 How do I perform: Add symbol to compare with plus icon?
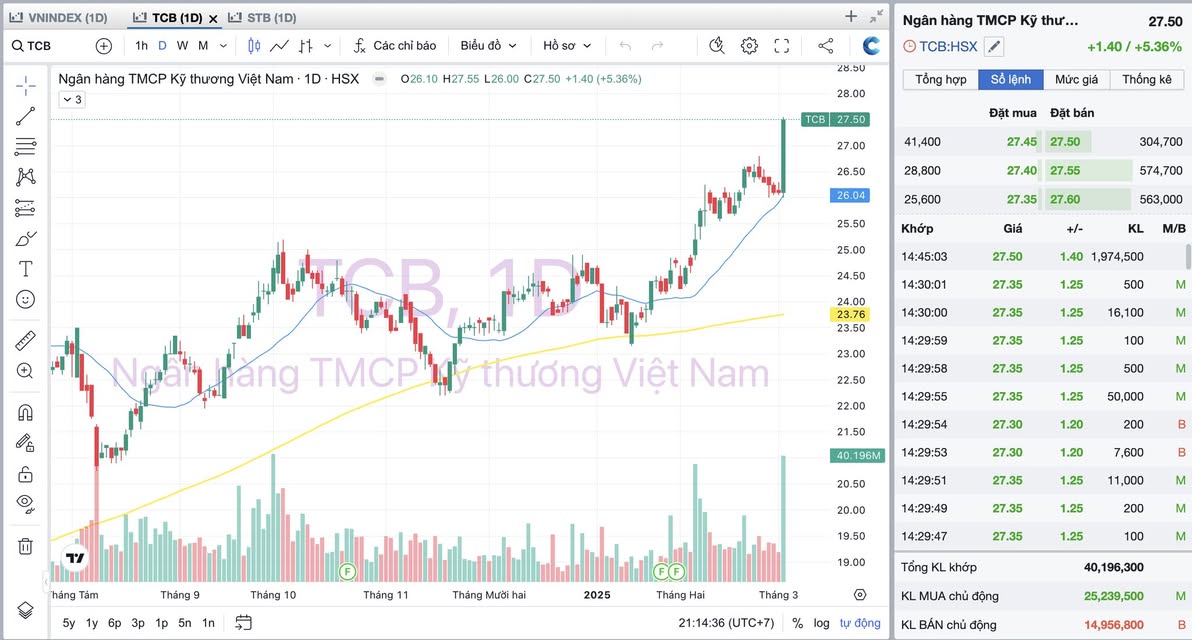(104, 46)
